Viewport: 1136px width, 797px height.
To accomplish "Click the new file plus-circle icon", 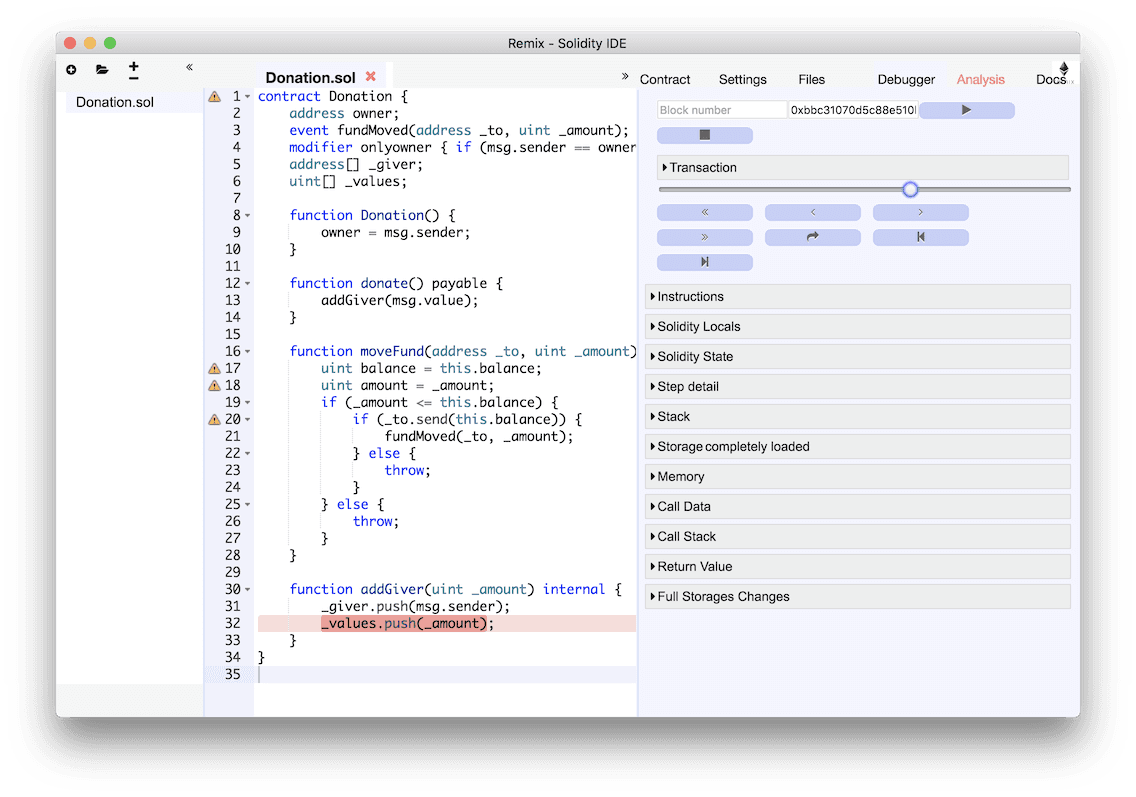I will [71, 70].
